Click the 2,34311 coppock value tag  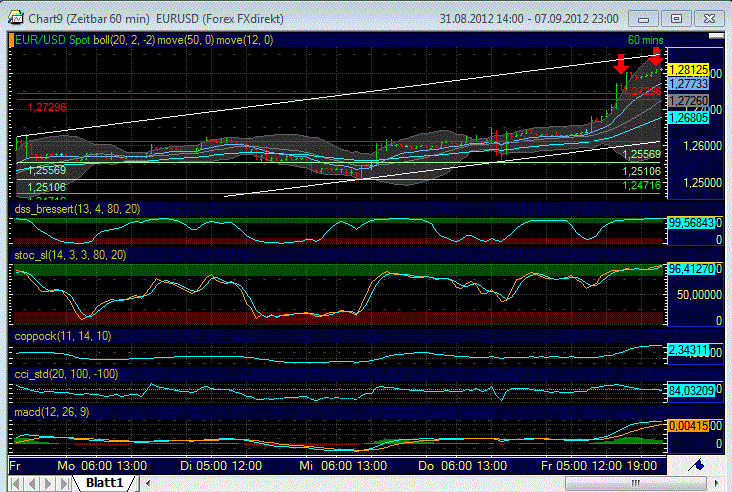coord(689,350)
